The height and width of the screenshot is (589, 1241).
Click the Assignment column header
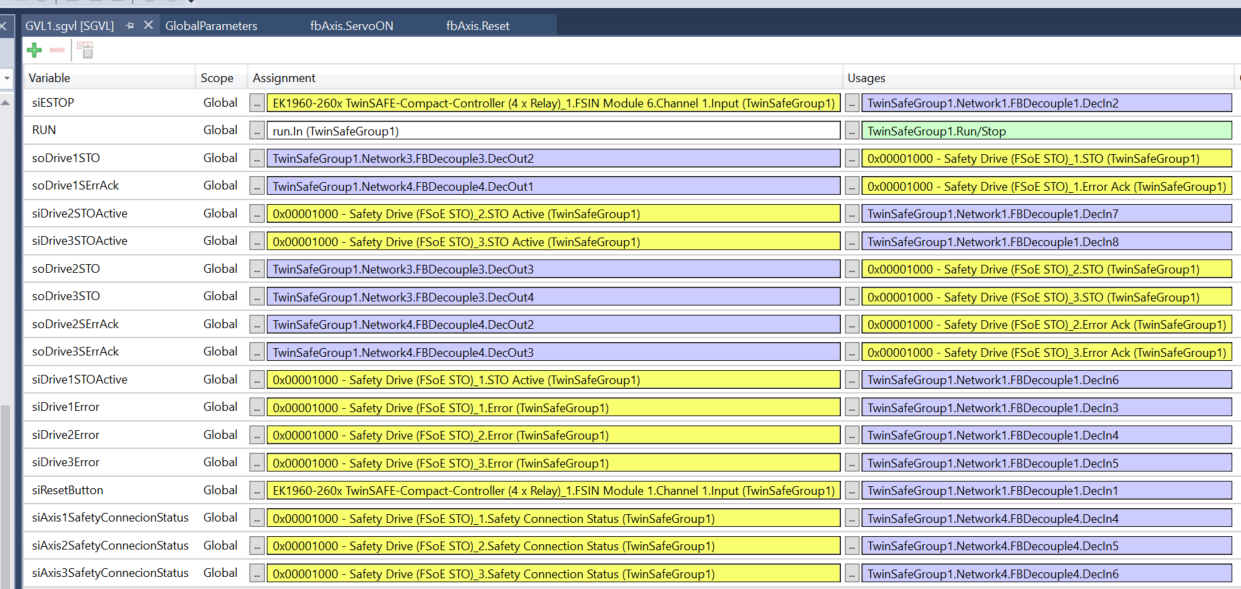point(284,78)
